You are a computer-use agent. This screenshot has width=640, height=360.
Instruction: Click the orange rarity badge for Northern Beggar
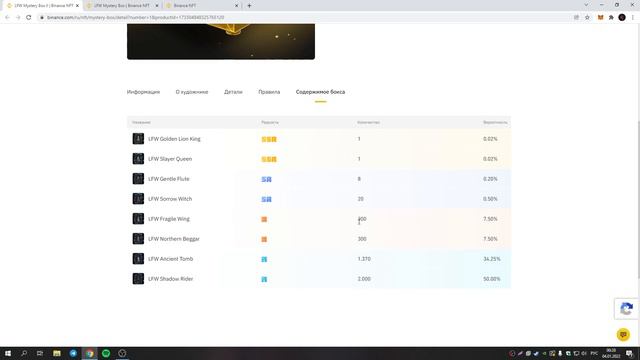(x=264, y=240)
